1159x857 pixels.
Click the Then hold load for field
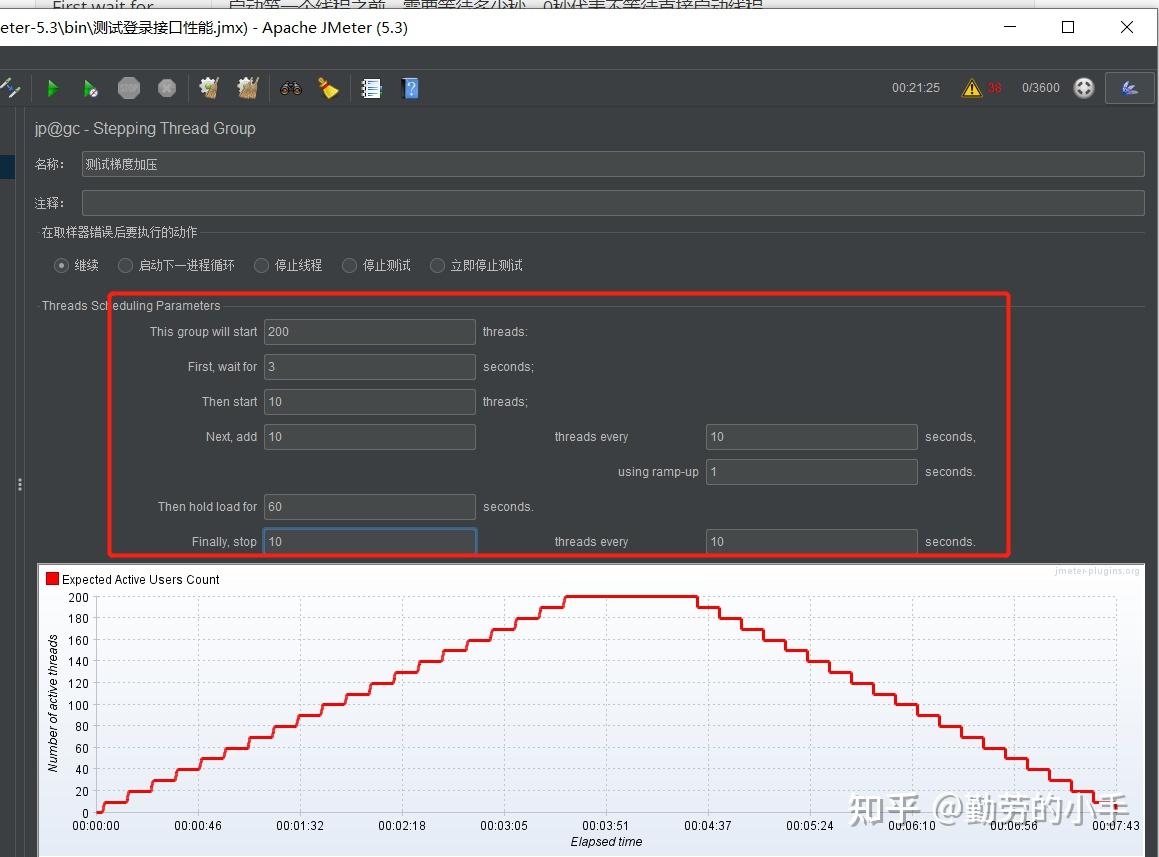point(370,507)
